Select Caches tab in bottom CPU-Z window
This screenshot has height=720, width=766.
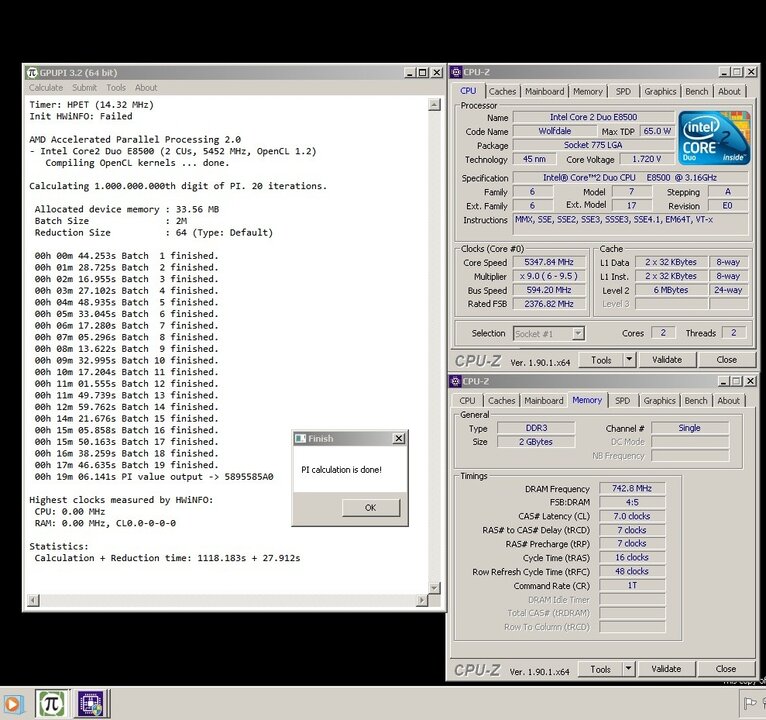pos(502,401)
